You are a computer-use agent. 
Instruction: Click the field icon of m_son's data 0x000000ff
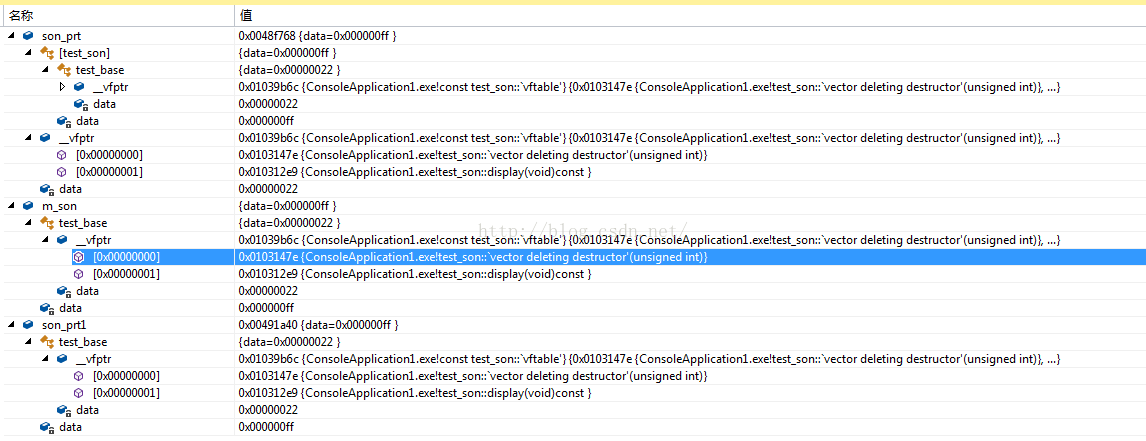[x=46, y=308]
